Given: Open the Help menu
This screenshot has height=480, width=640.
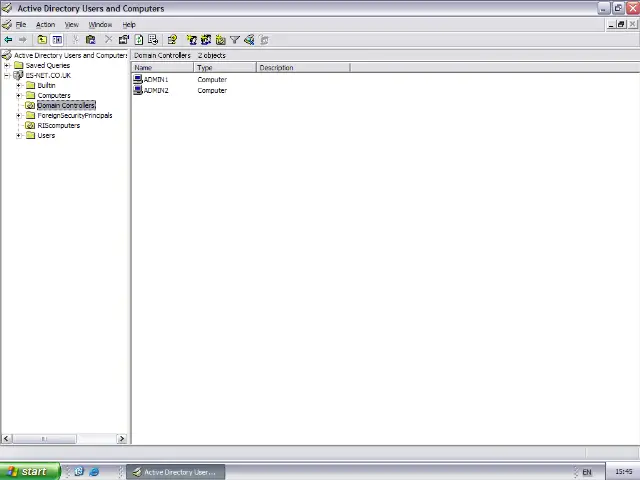Looking at the screenshot, I should [129, 24].
